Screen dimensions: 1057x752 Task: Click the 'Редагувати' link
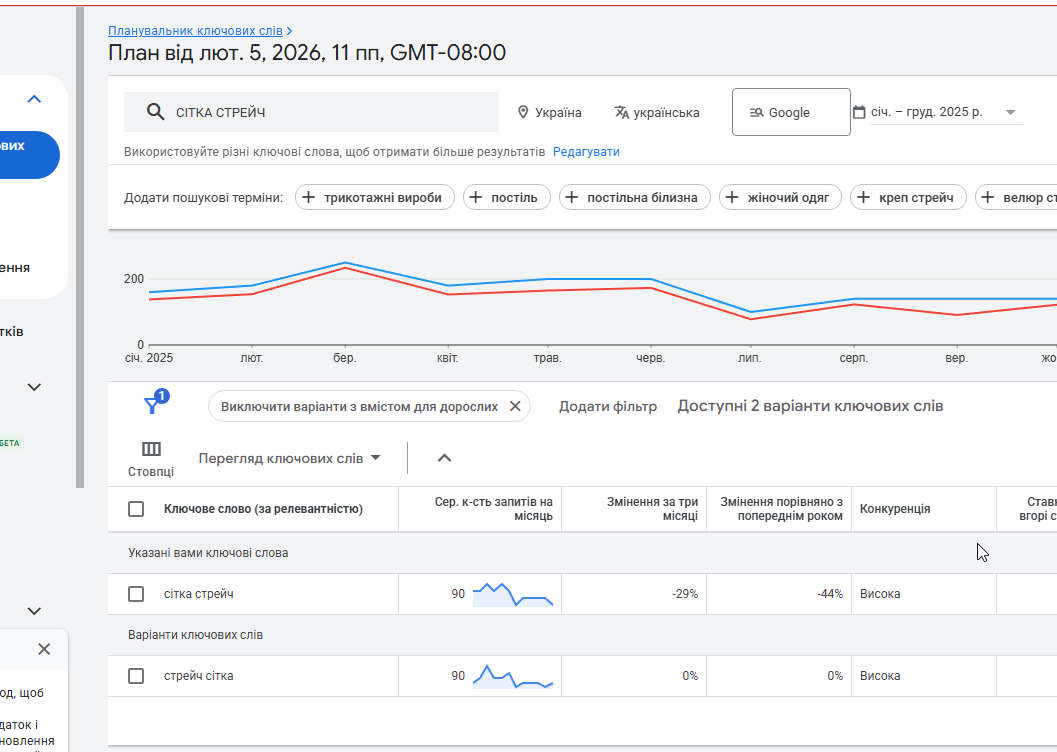coord(586,152)
